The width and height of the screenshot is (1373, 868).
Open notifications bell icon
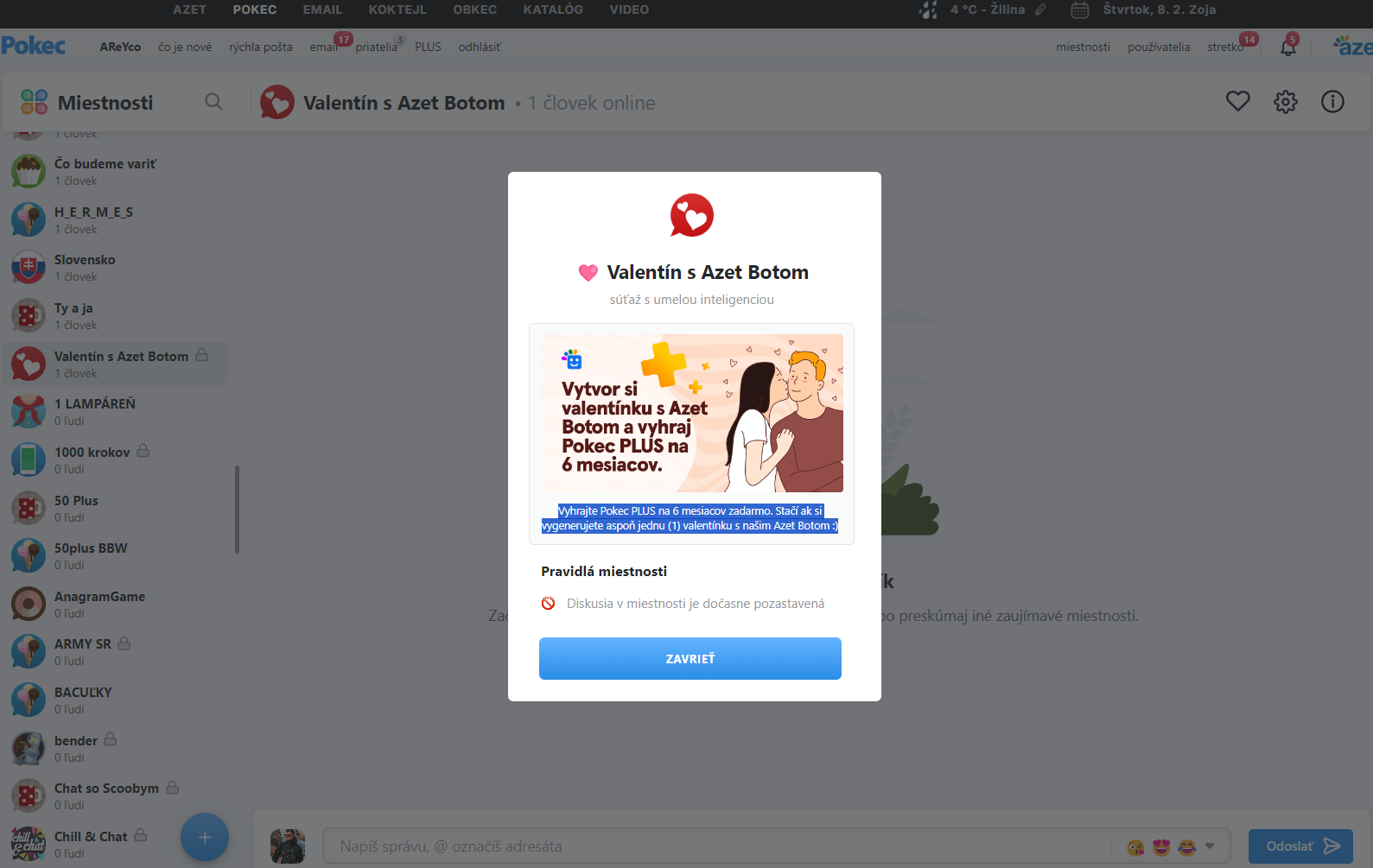[x=1287, y=47]
